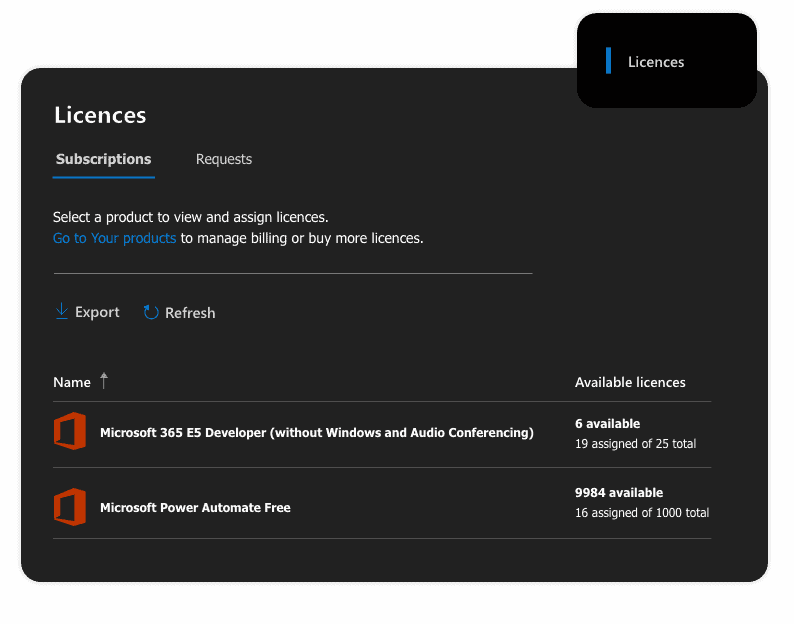This screenshot has width=794, height=624.
Task: Click the Office icon for Power Automate Free
Action: [70, 507]
